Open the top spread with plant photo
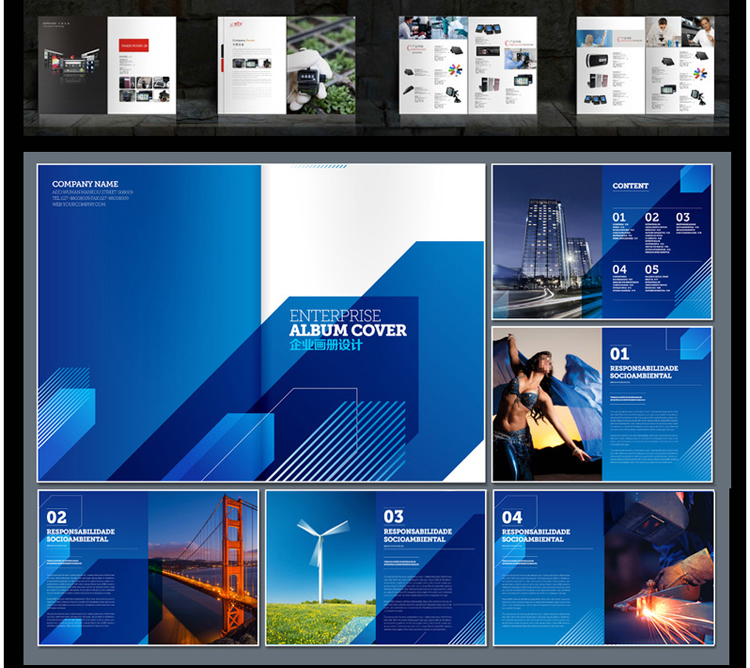 [x=286, y=68]
